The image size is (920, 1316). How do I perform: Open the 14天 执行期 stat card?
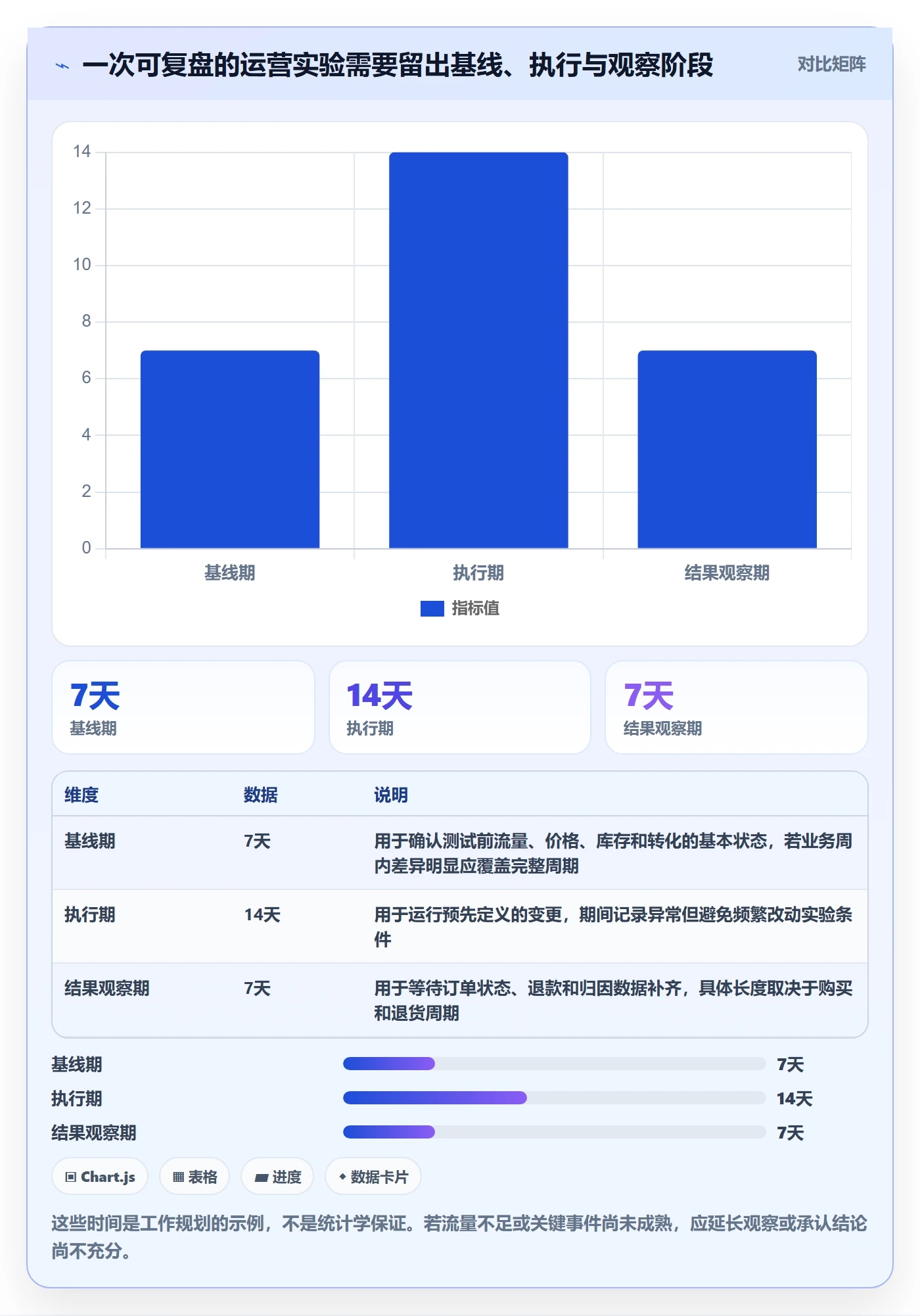(x=460, y=707)
